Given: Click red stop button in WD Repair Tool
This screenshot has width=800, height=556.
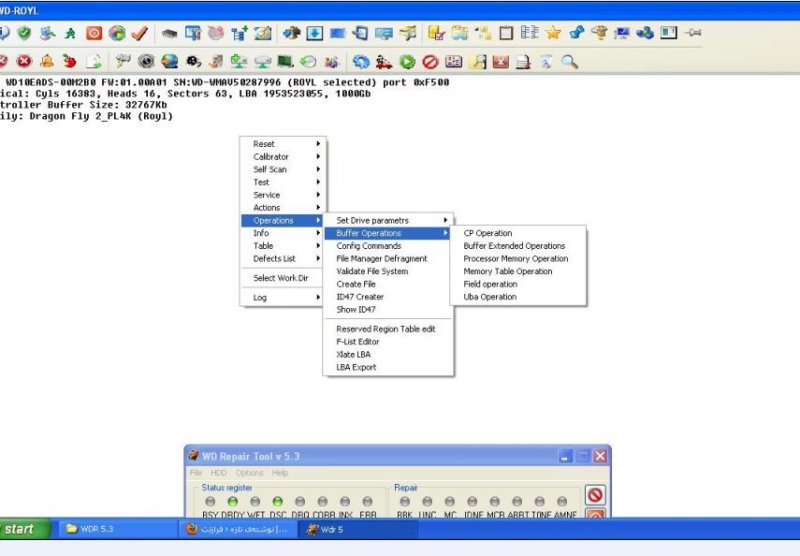Looking at the screenshot, I should [595, 495].
